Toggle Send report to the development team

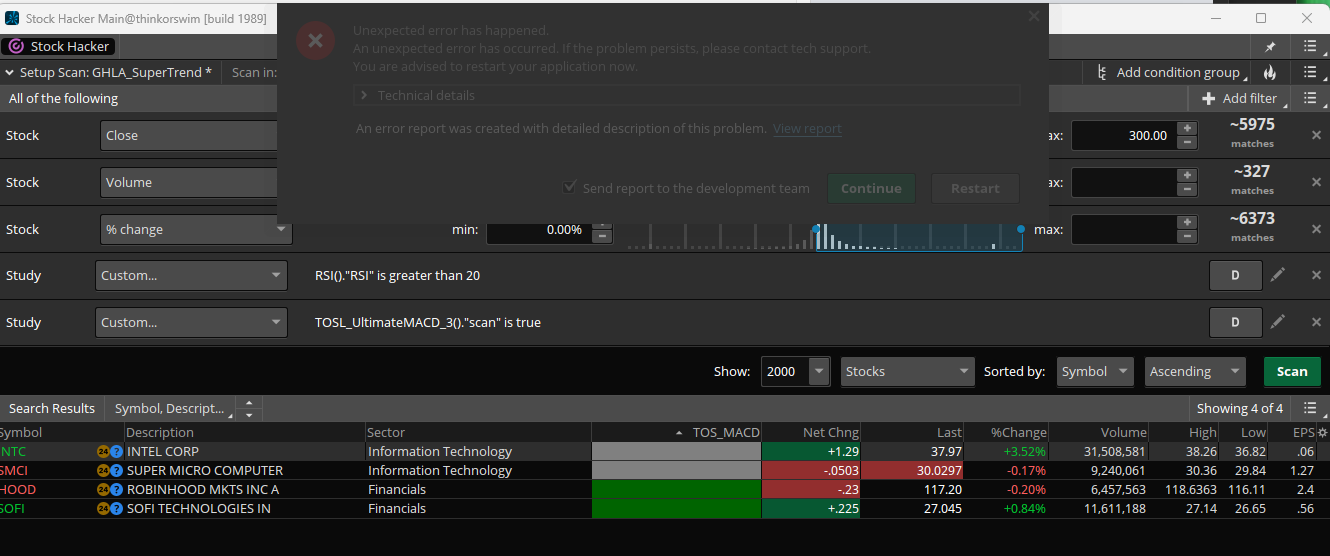click(x=570, y=188)
